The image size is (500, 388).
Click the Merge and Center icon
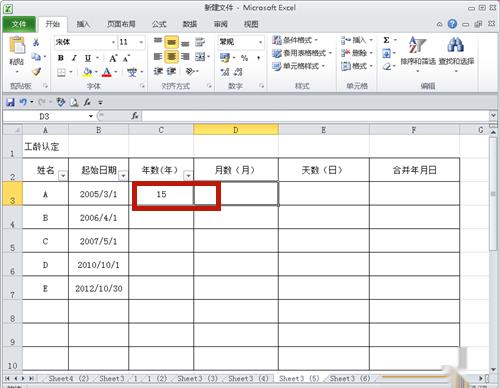tap(200, 57)
